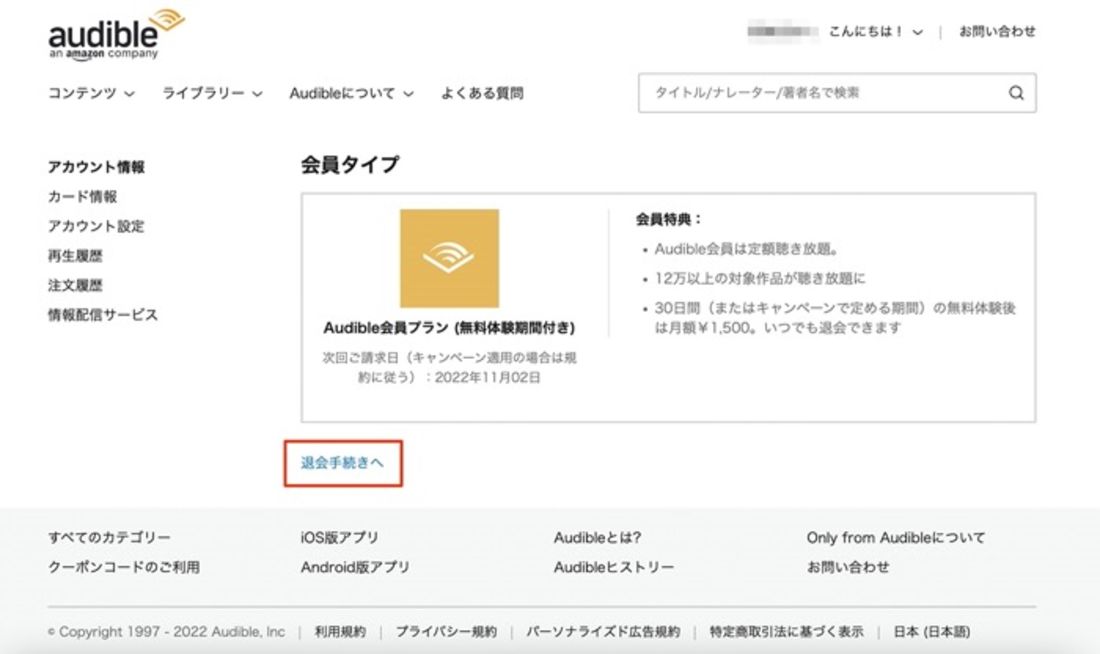1100x654 pixels.
Task: Click the search magnifier icon
Action: click(1016, 93)
